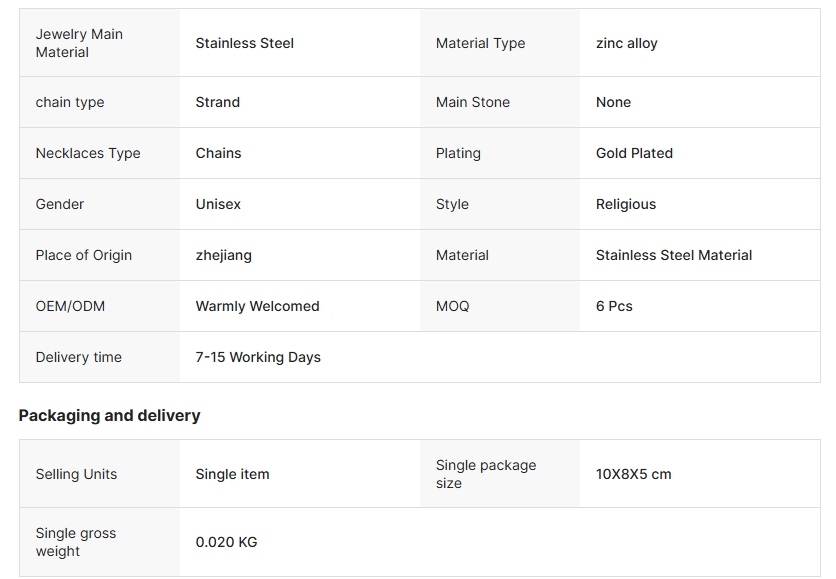Click the 'Necklaces Type' label
Viewport: 836px width, 579px height.
tap(88, 153)
